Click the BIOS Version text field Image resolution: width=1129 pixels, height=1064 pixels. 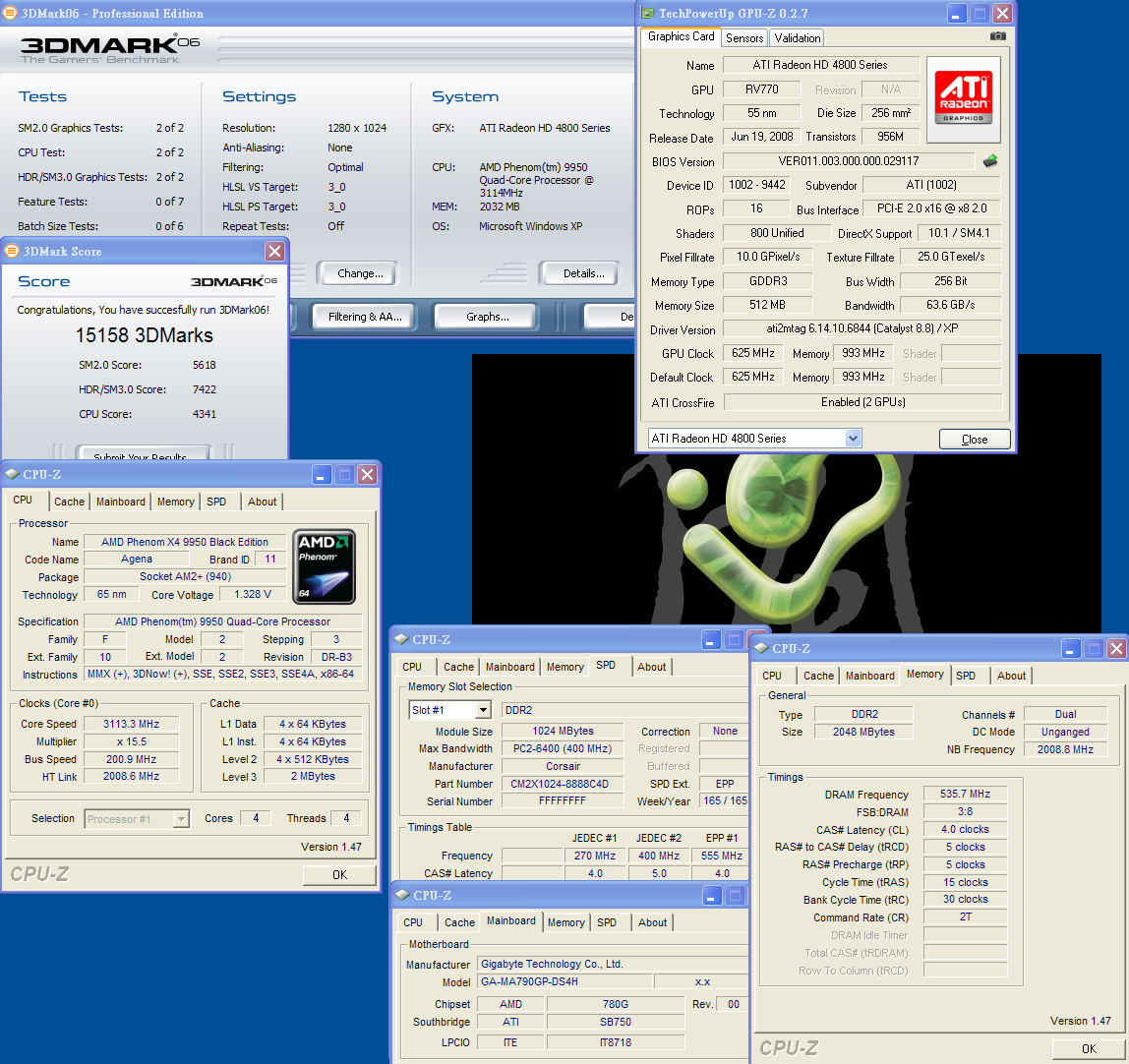coord(849,161)
